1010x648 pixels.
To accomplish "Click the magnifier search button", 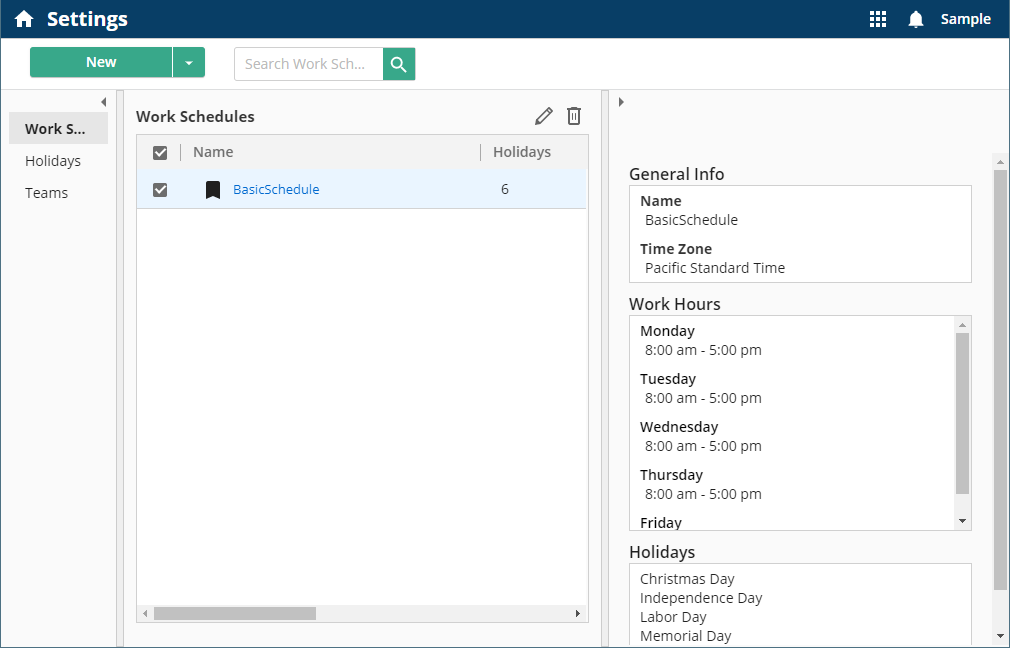I will coord(399,64).
